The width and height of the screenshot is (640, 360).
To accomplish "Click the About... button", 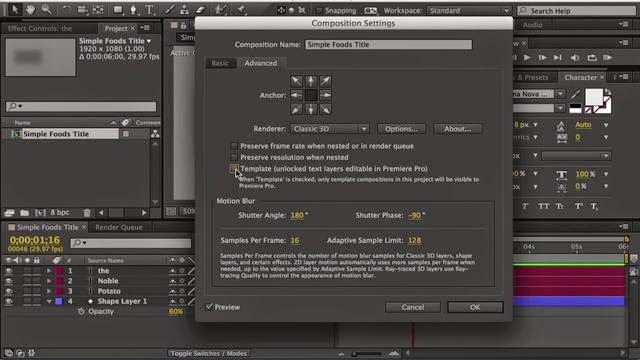I will pyautogui.click(x=458, y=129).
